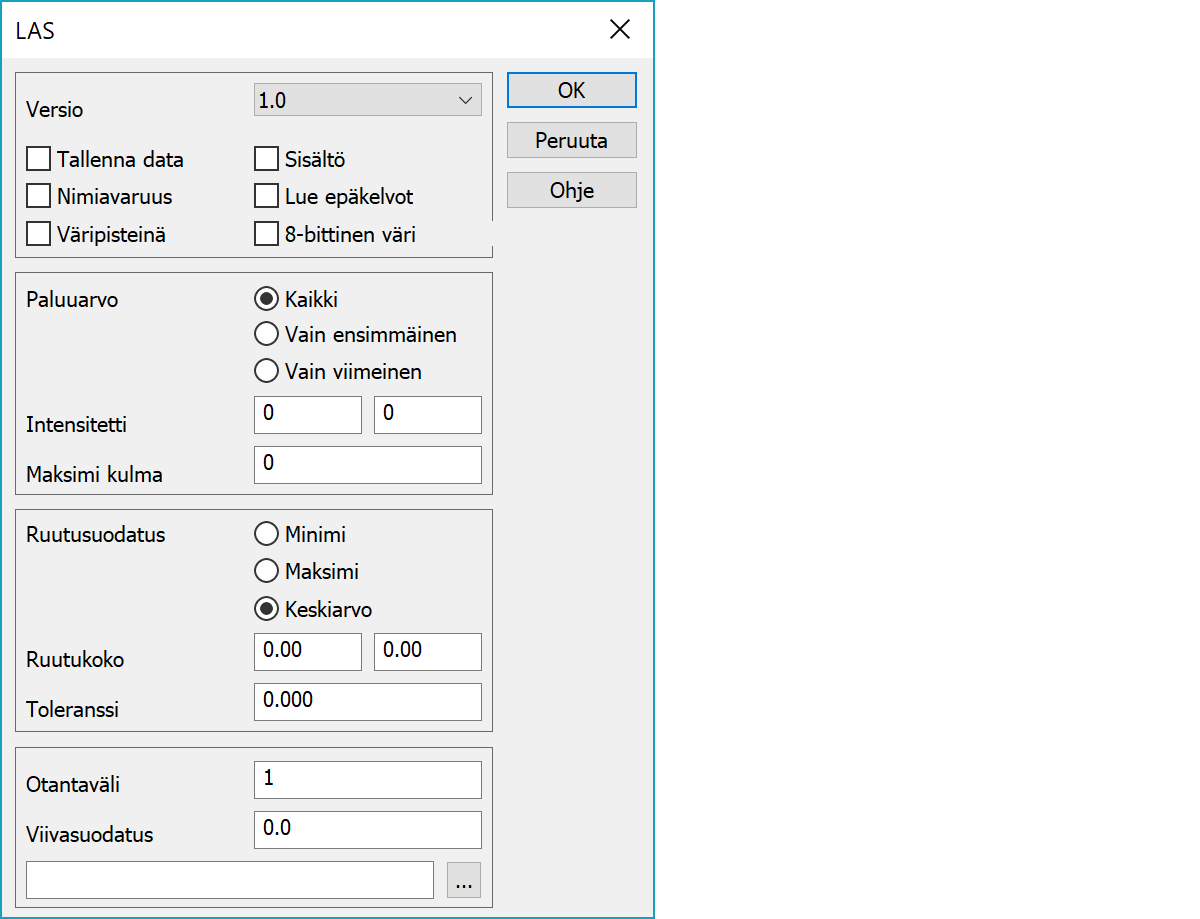Click the browse button with three dots

pos(464,880)
